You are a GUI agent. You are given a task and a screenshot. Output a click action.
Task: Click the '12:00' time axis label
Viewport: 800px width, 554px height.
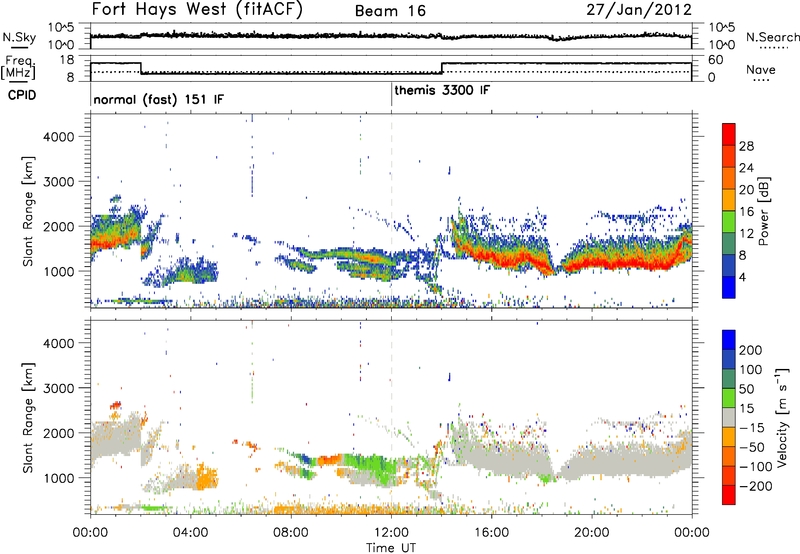[391, 533]
